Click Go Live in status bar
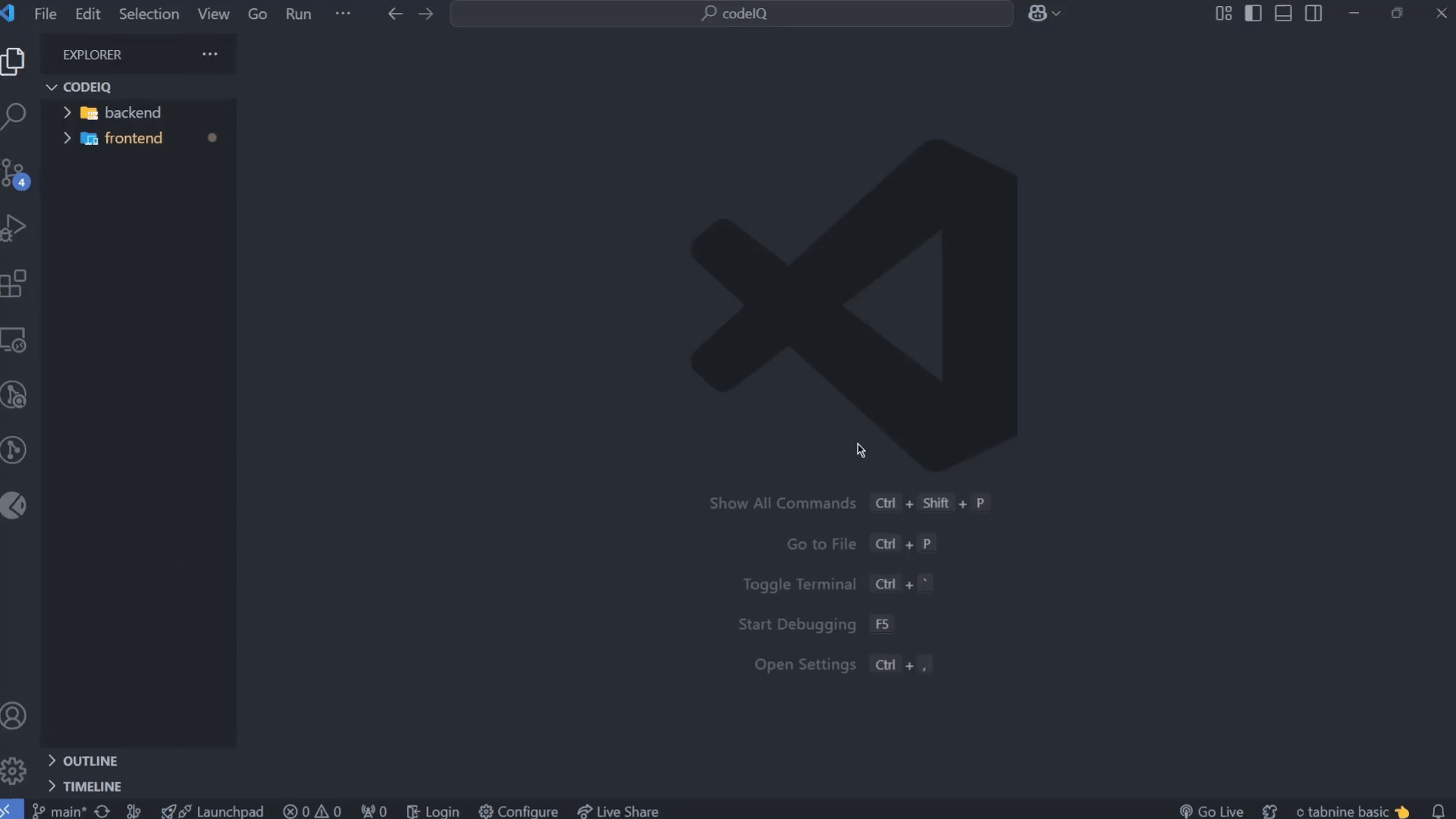The width and height of the screenshot is (1456, 819). click(1212, 811)
